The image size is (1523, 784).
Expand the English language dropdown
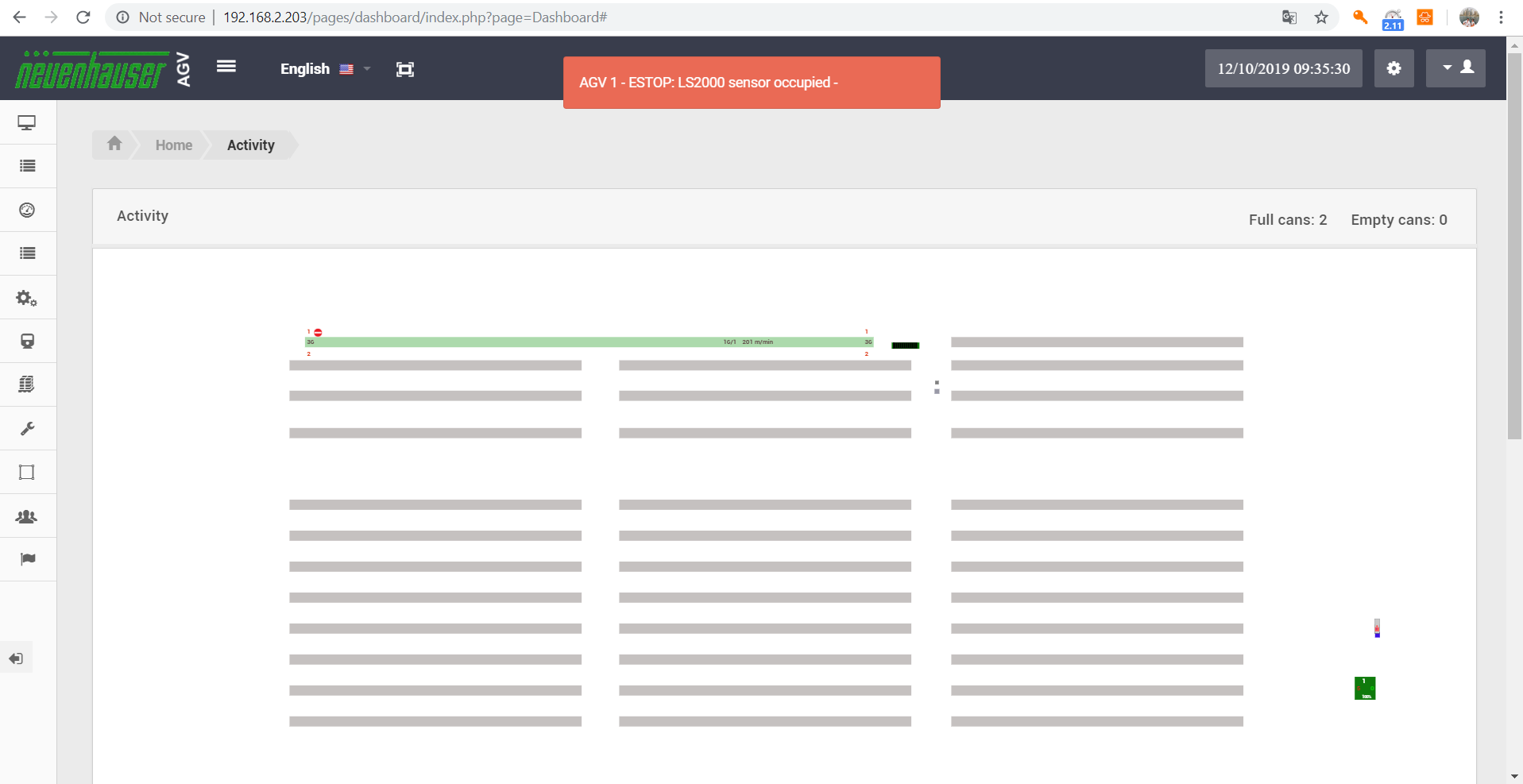click(x=324, y=69)
